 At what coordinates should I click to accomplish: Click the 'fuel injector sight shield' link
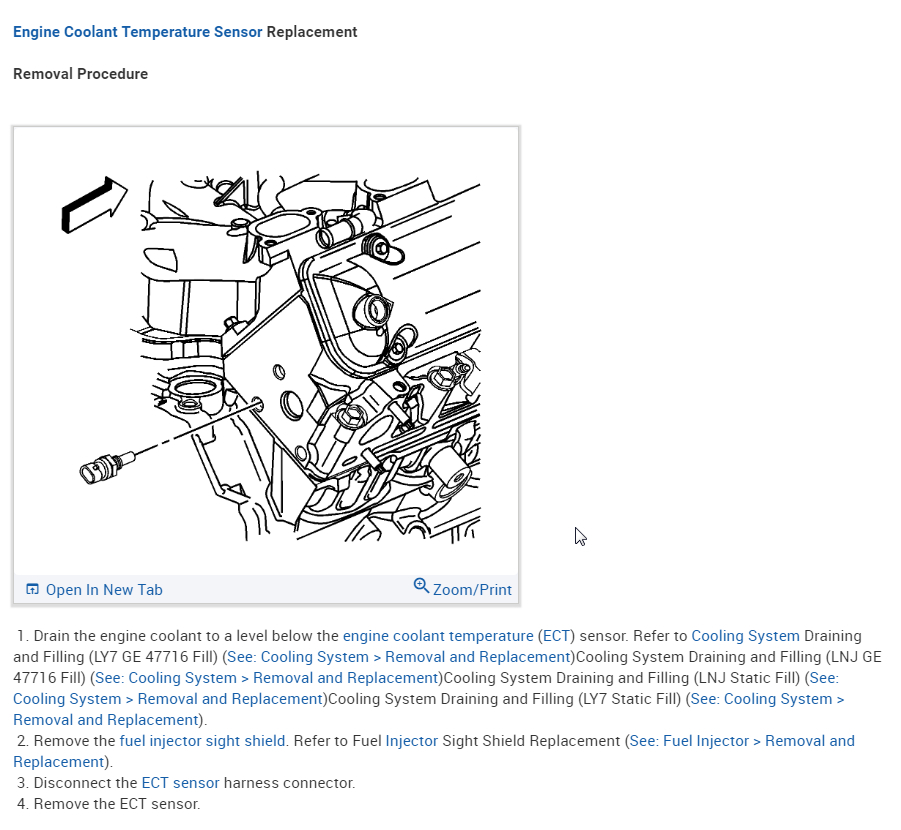202,740
